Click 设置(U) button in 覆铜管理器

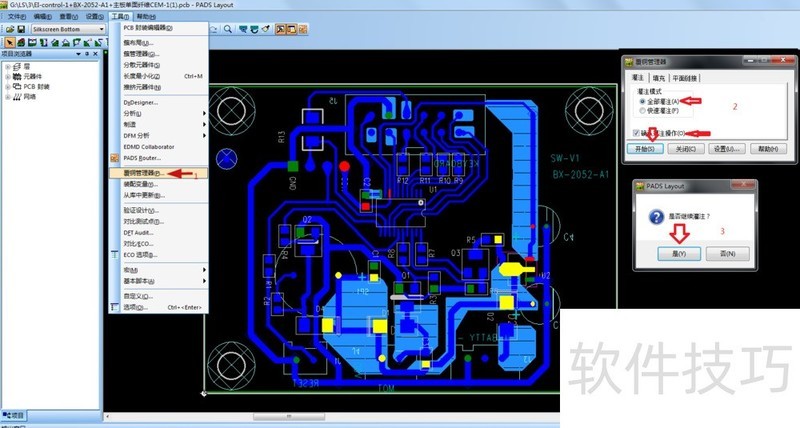click(x=727, y=149)
